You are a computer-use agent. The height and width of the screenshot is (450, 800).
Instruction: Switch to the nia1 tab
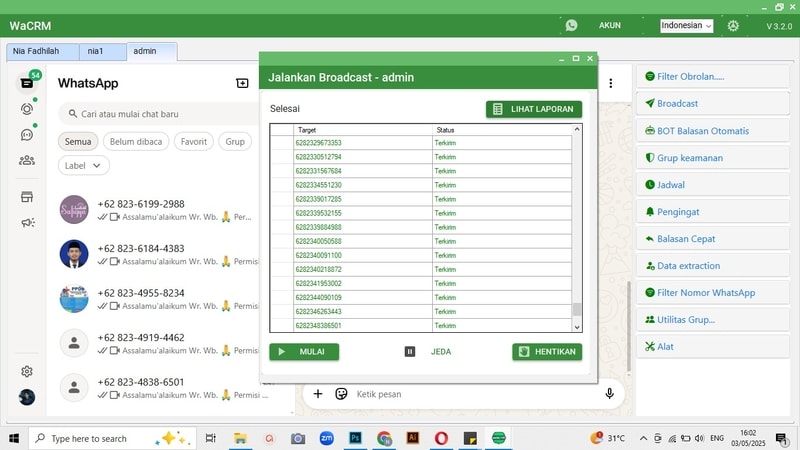pos(103,52)
